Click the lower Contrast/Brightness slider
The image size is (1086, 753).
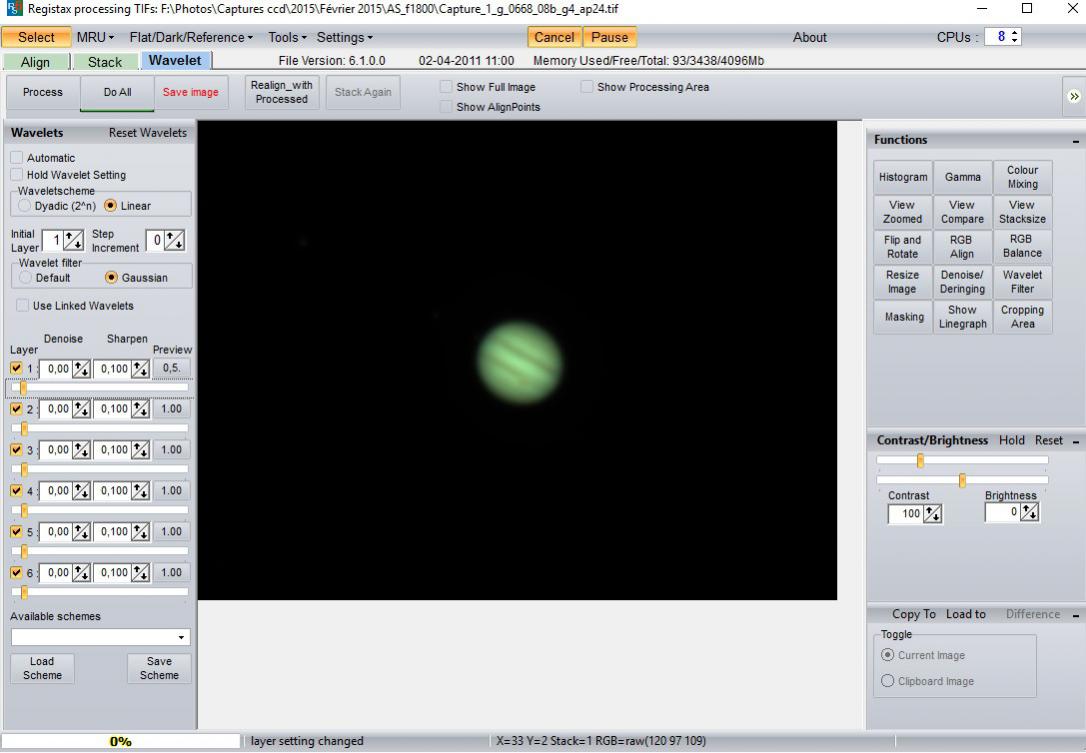pos(963,480)
